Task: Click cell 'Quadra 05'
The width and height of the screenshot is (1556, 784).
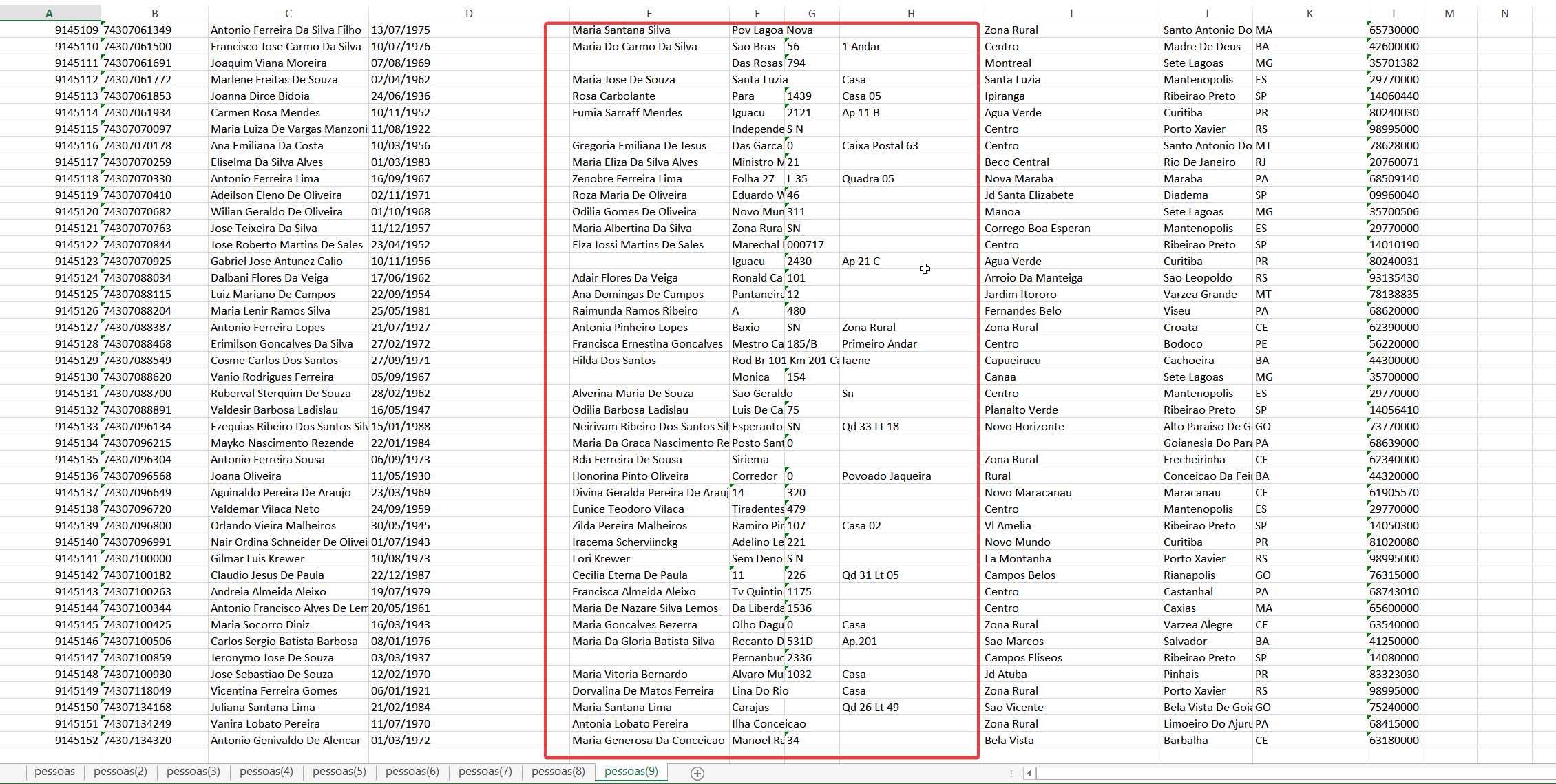Action: 911,178
